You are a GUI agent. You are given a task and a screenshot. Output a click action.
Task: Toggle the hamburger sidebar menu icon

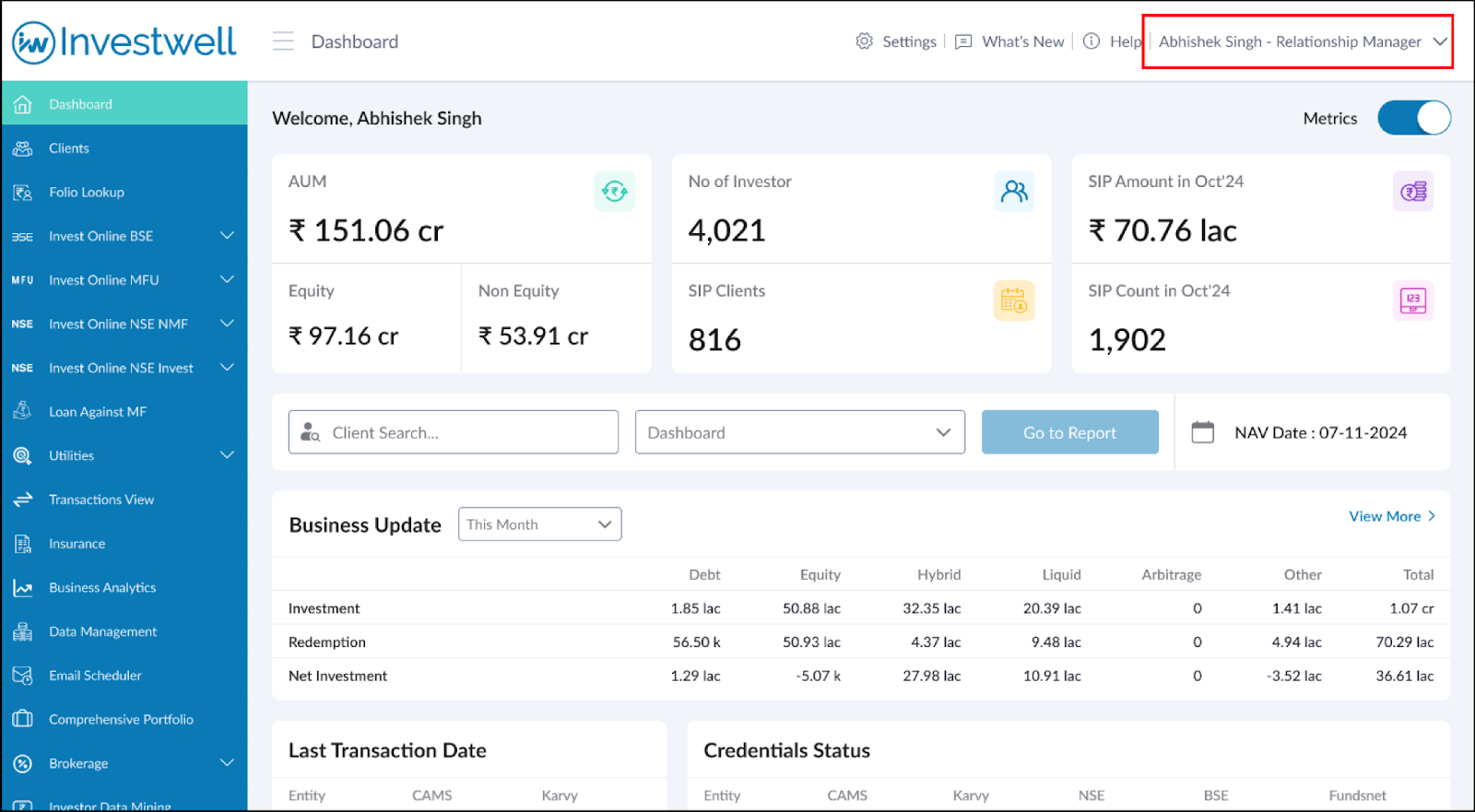pos(283,41)
